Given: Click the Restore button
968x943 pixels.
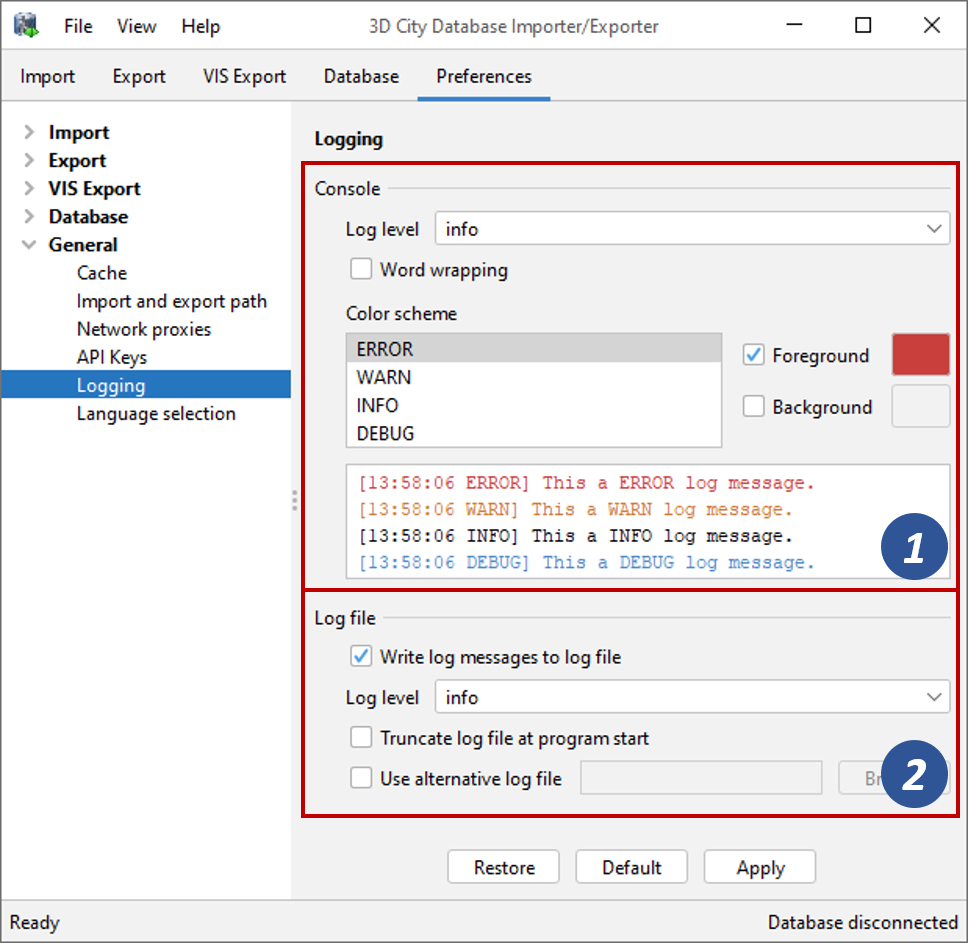Looking at the screenshot, I should tap(504, 867).
